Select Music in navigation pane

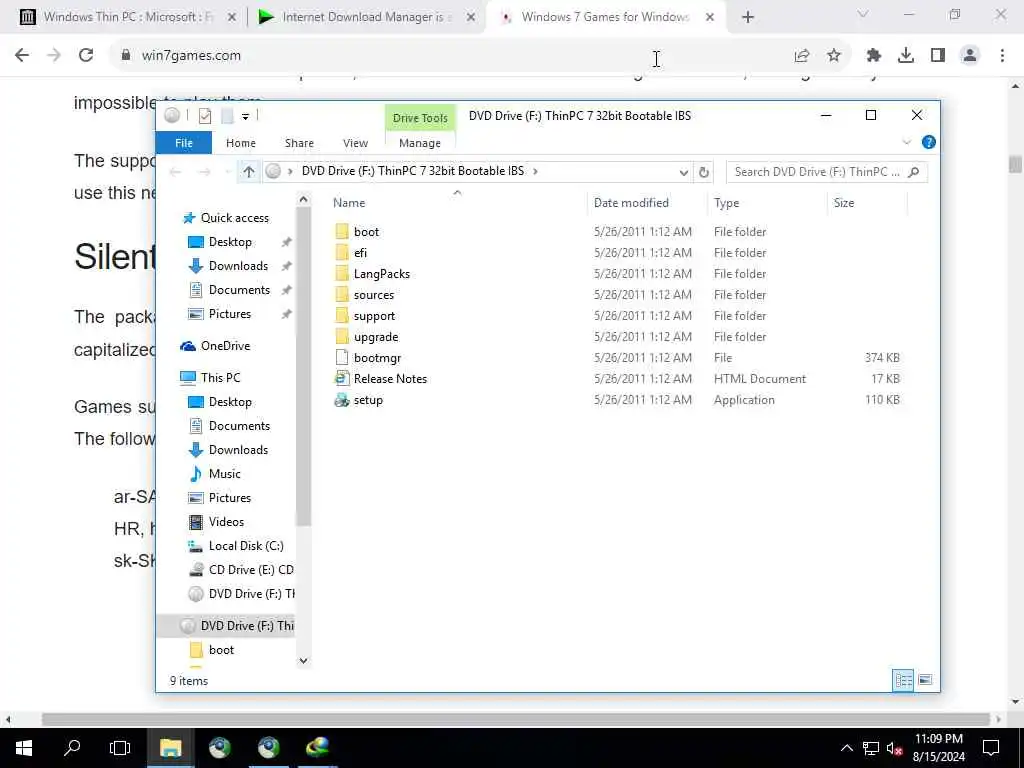(224, 474)
